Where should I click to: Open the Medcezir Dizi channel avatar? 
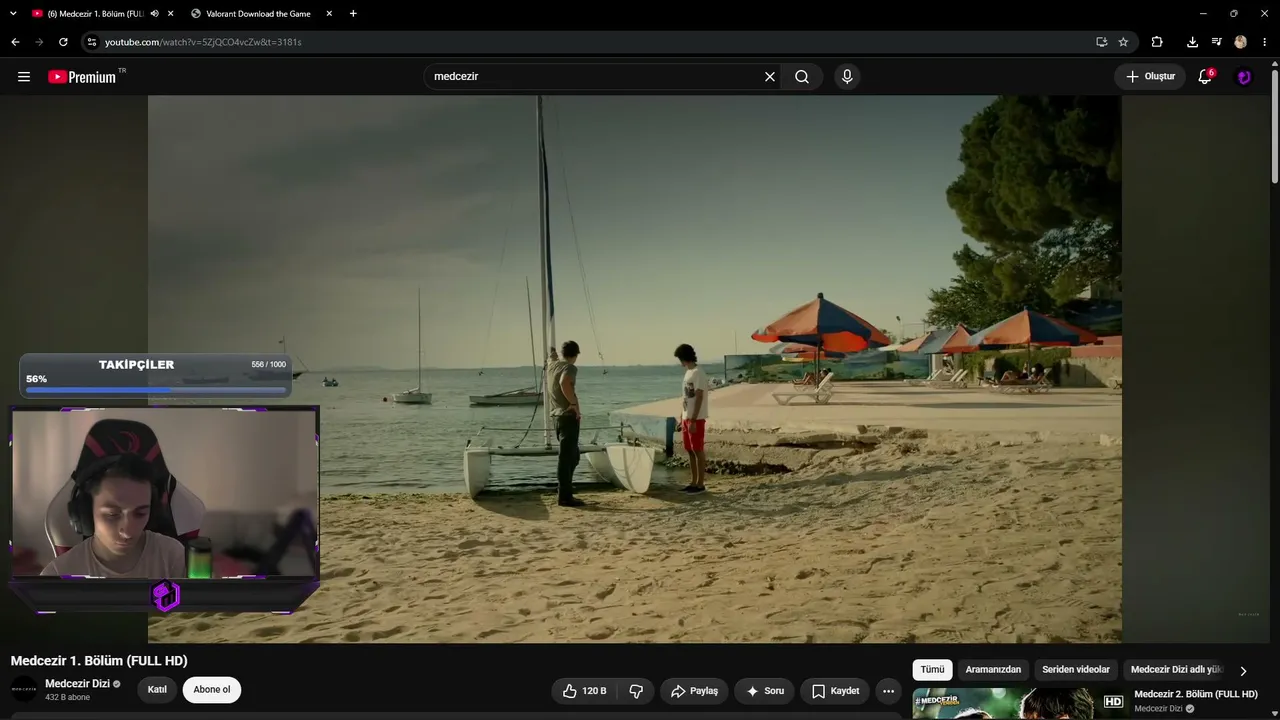tap(24, 690)
